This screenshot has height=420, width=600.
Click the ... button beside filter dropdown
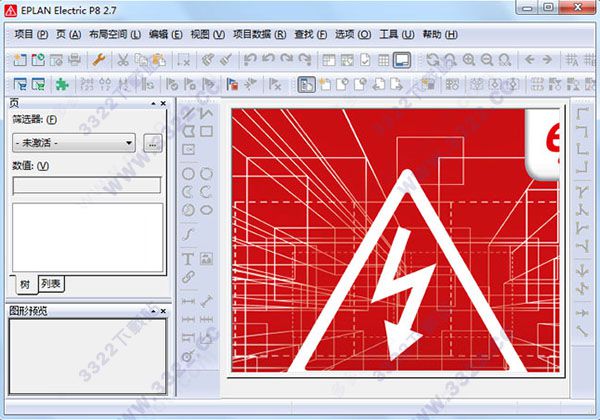[x=152, y=143]
